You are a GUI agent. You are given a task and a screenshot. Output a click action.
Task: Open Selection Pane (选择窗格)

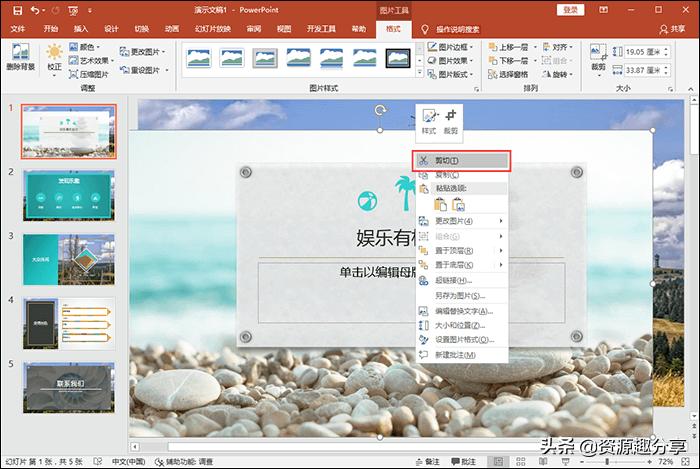pos(508,75)
